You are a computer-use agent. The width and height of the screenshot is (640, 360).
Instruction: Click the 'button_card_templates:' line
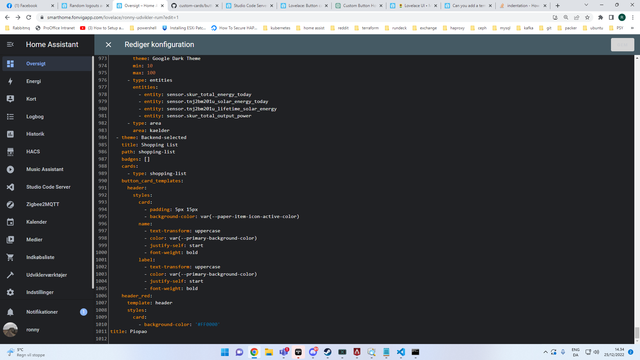tap(152, 180)
